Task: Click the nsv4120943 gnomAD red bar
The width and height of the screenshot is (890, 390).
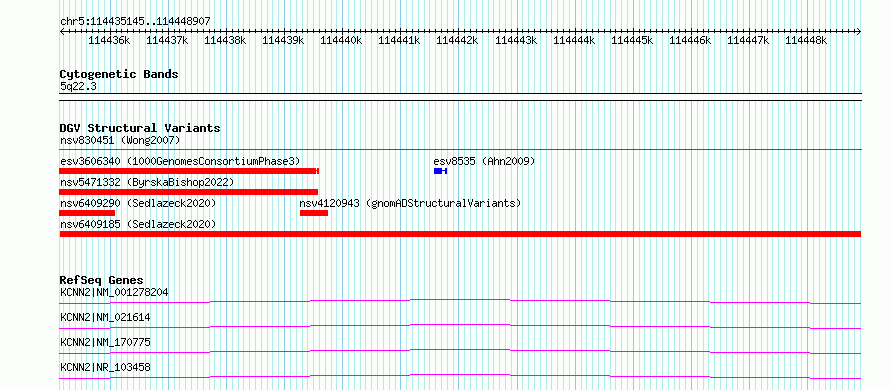Action: click(x=314, y=213)
